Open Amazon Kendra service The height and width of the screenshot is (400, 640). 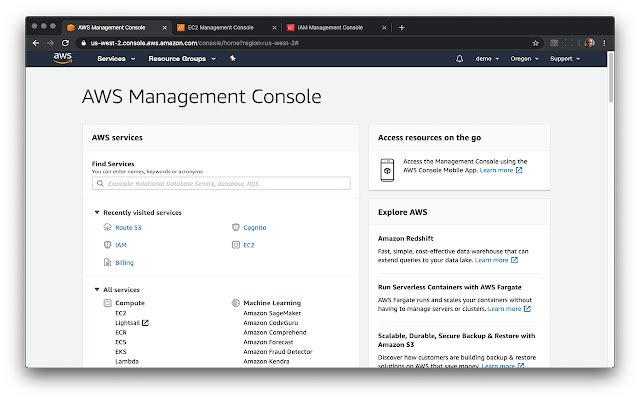pos(266,361)
